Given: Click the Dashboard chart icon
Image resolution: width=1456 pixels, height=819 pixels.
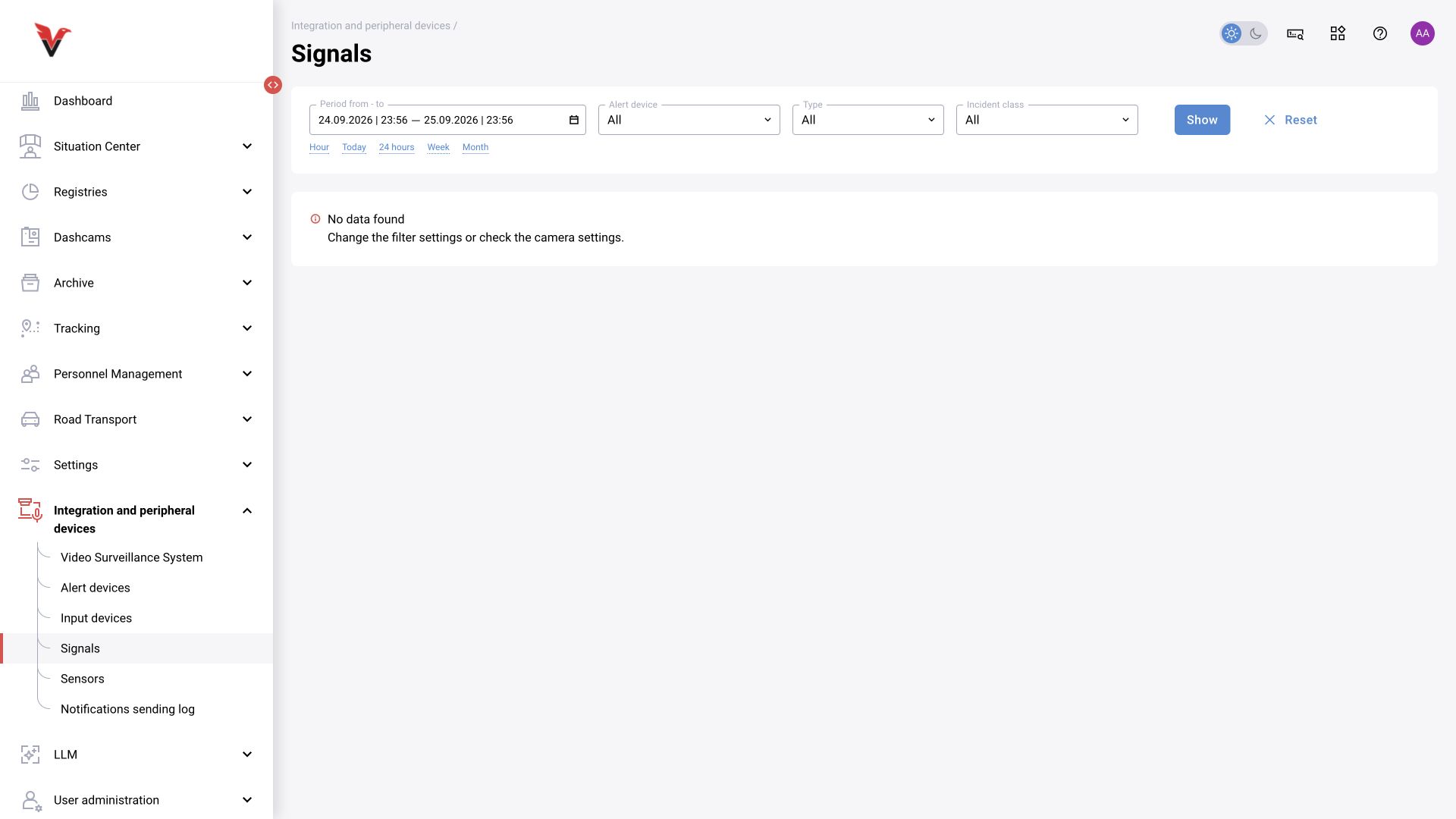Looking at the screenshot, I should [30, 101].
